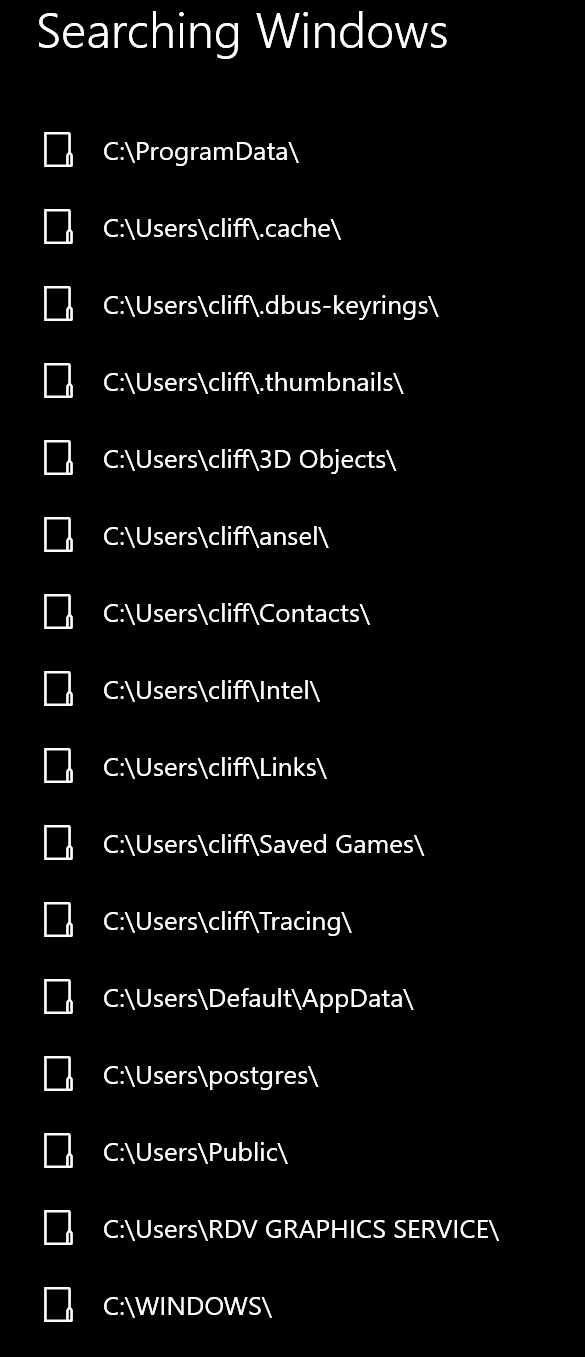Select the folder icon for 3D Objects

(x=59, y=459)
